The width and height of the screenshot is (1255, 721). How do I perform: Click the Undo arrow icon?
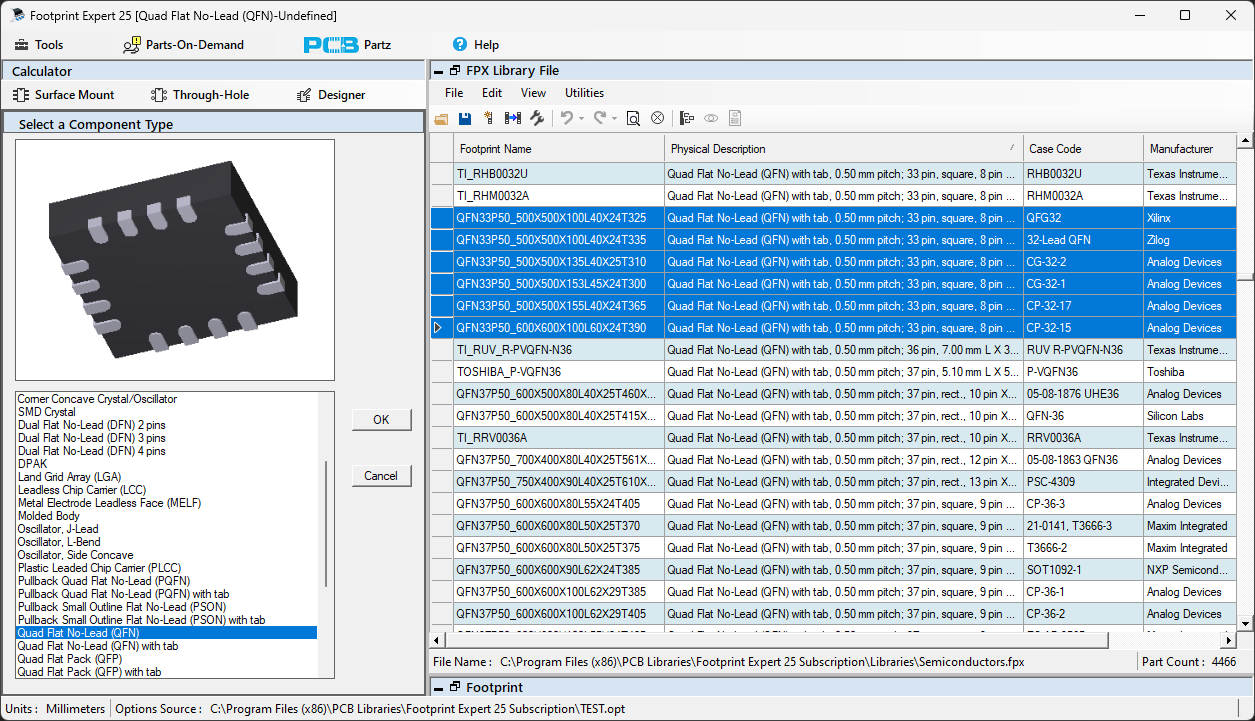click(566, 118)
